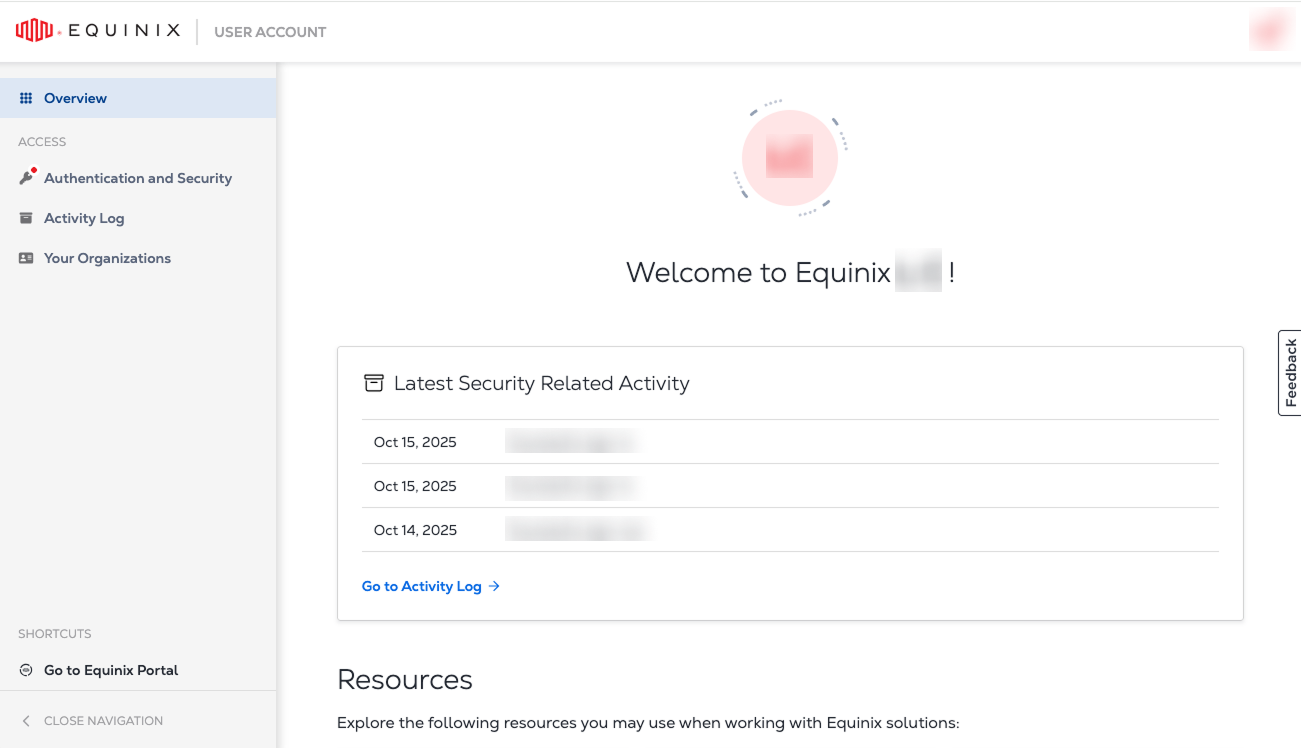Open the user avatar menu at top right
Viewport: 1301px width, 748px height.
pos(1268,31)
